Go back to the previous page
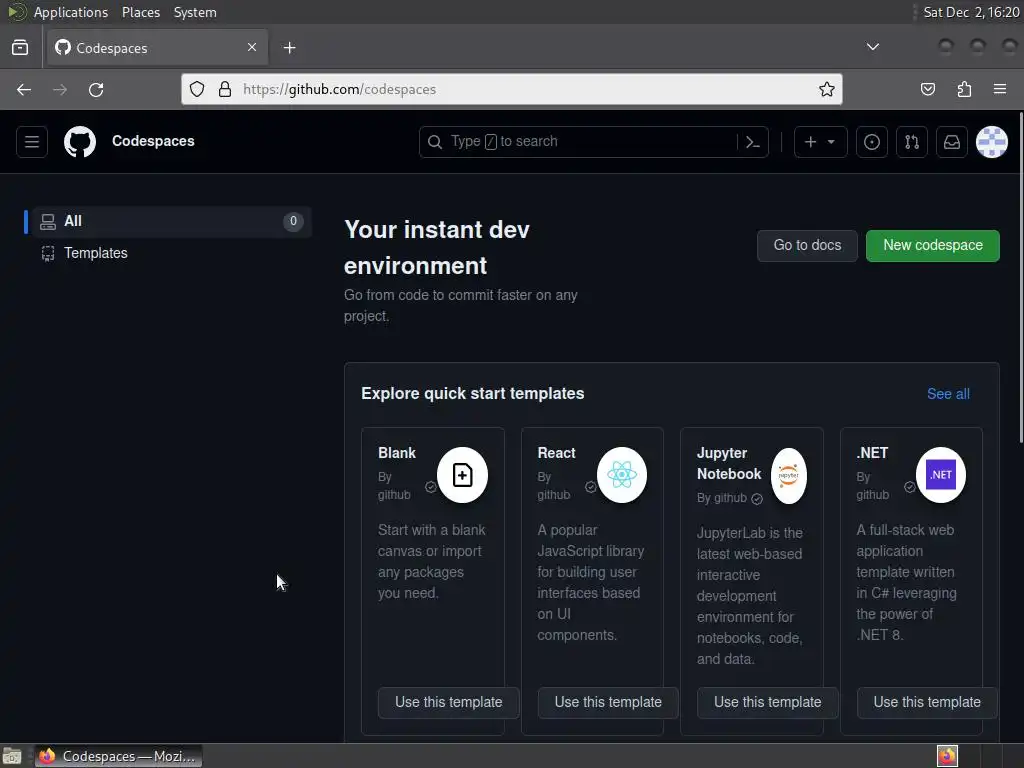Image resolution: width=1024 pixels, height=768 pixels. pos(24,89)
